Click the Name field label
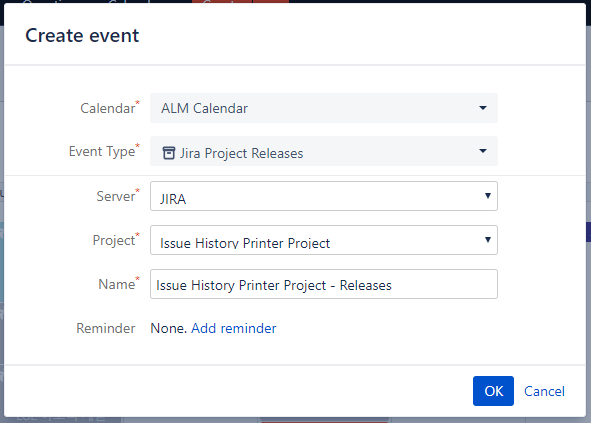 point(118,284)
